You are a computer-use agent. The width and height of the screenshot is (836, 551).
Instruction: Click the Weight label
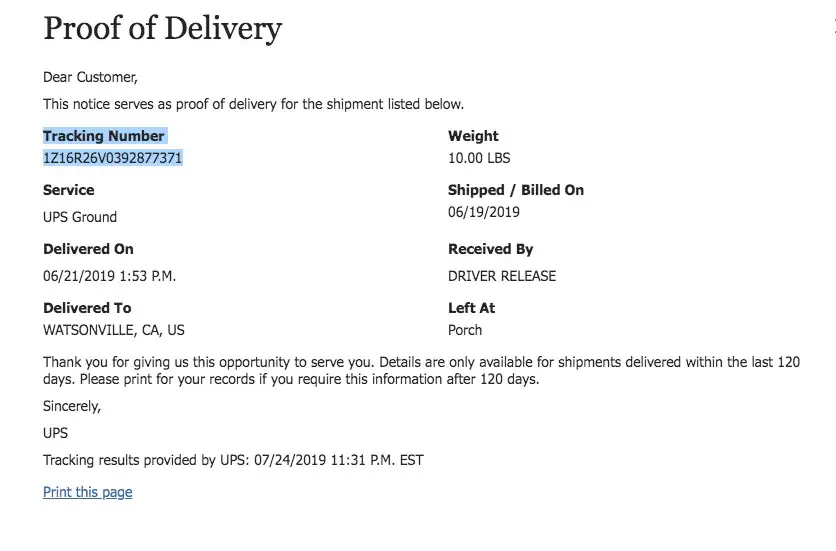(473, 136)
